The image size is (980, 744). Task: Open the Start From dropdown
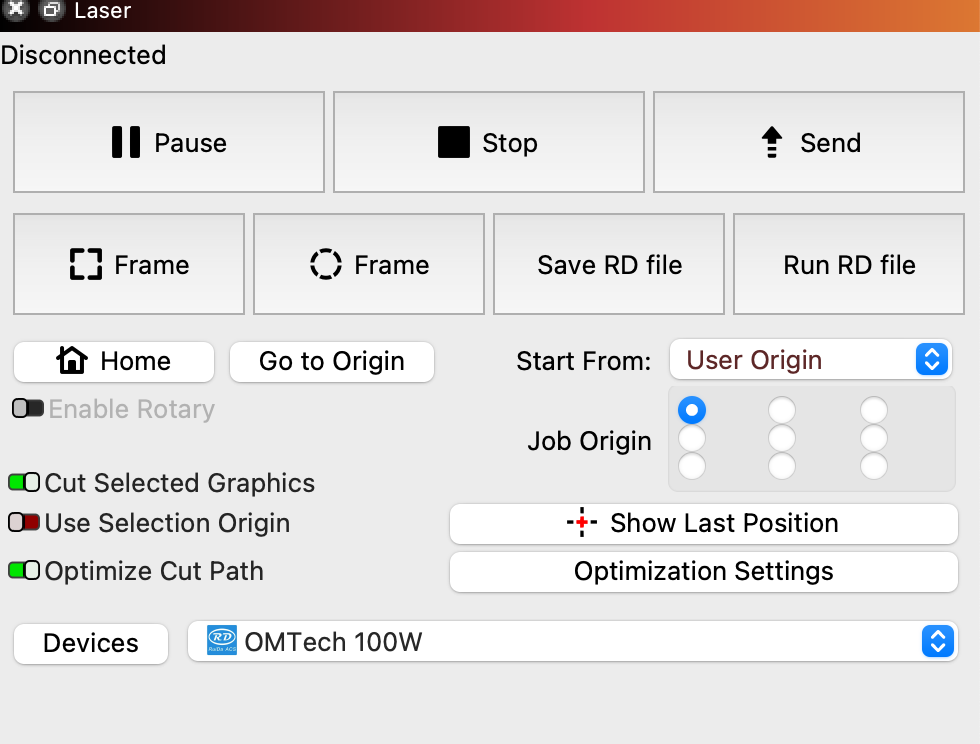click(811, 359)
